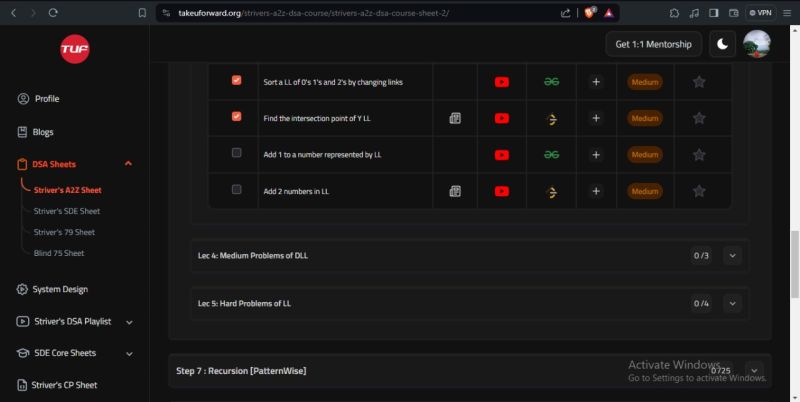This screenshot has width=800, height=402.
Task: Click Get 1:1 Mentorship button
Action: tap(654, 44)
